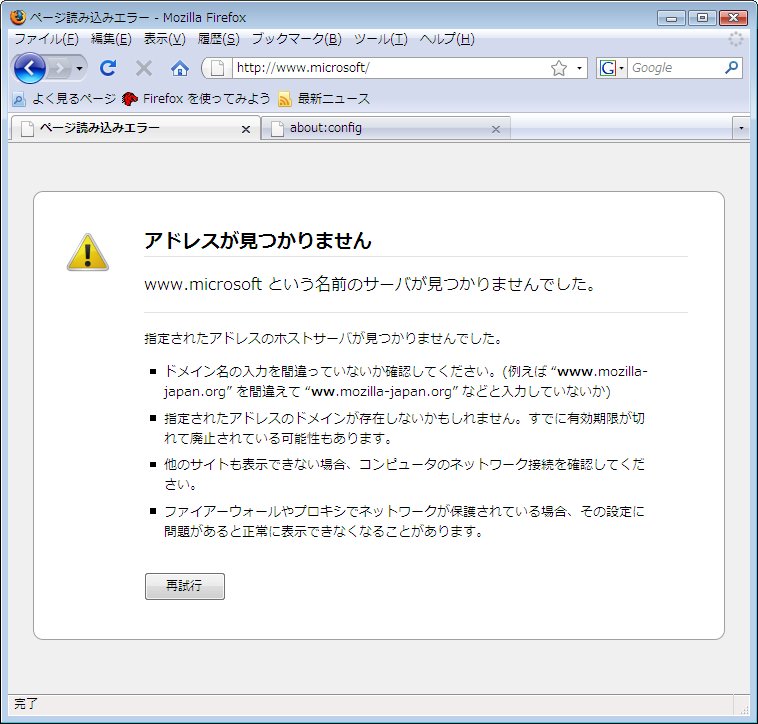Click inside the Google search box
The height and width of the screenshot is (724, 758).
point(675,68)
